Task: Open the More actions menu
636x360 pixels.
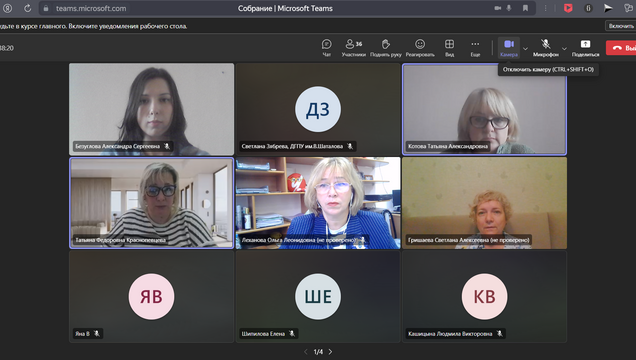Action: coord(475,48)
